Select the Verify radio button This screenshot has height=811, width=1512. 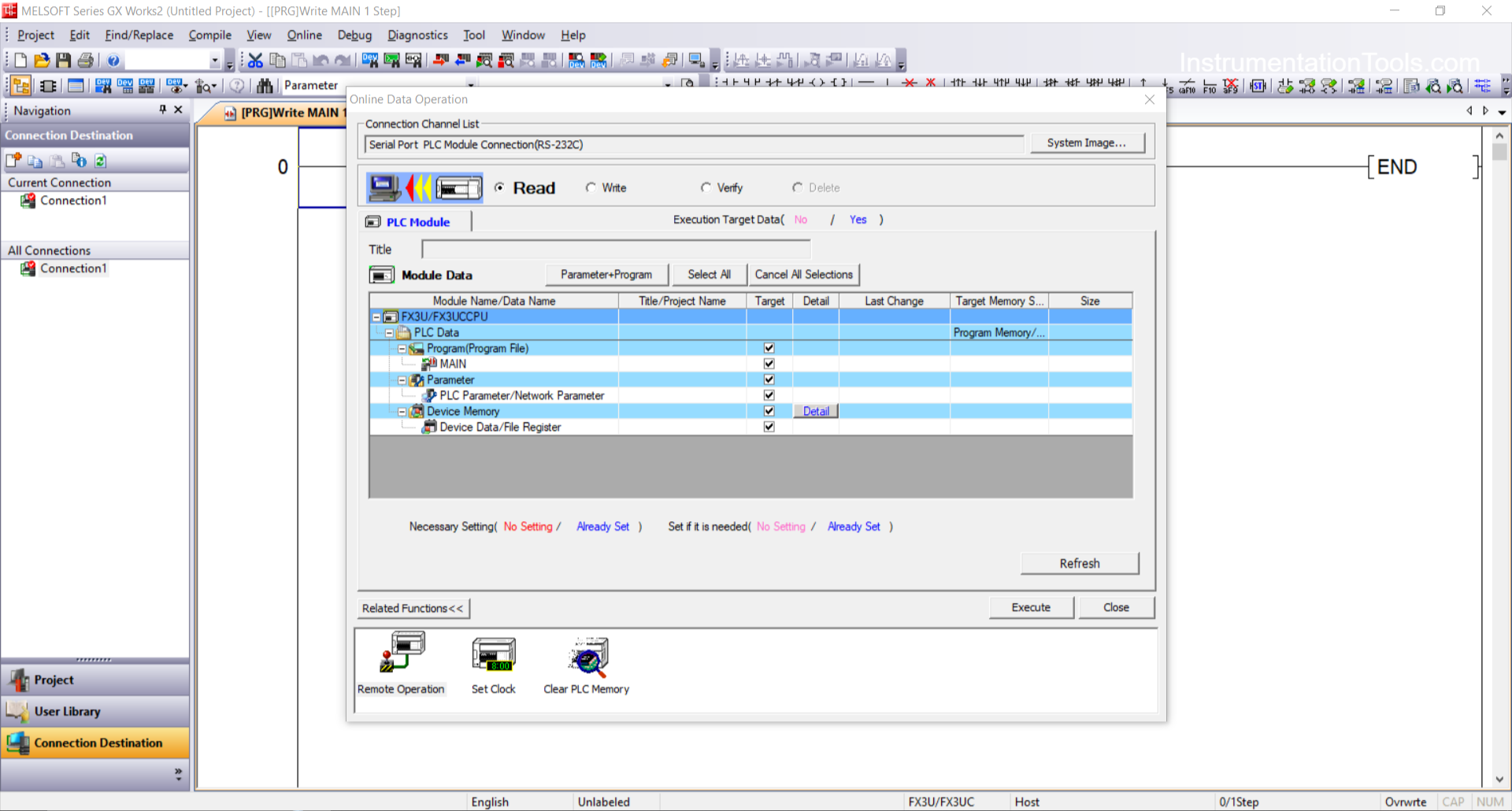pos(706,187)
